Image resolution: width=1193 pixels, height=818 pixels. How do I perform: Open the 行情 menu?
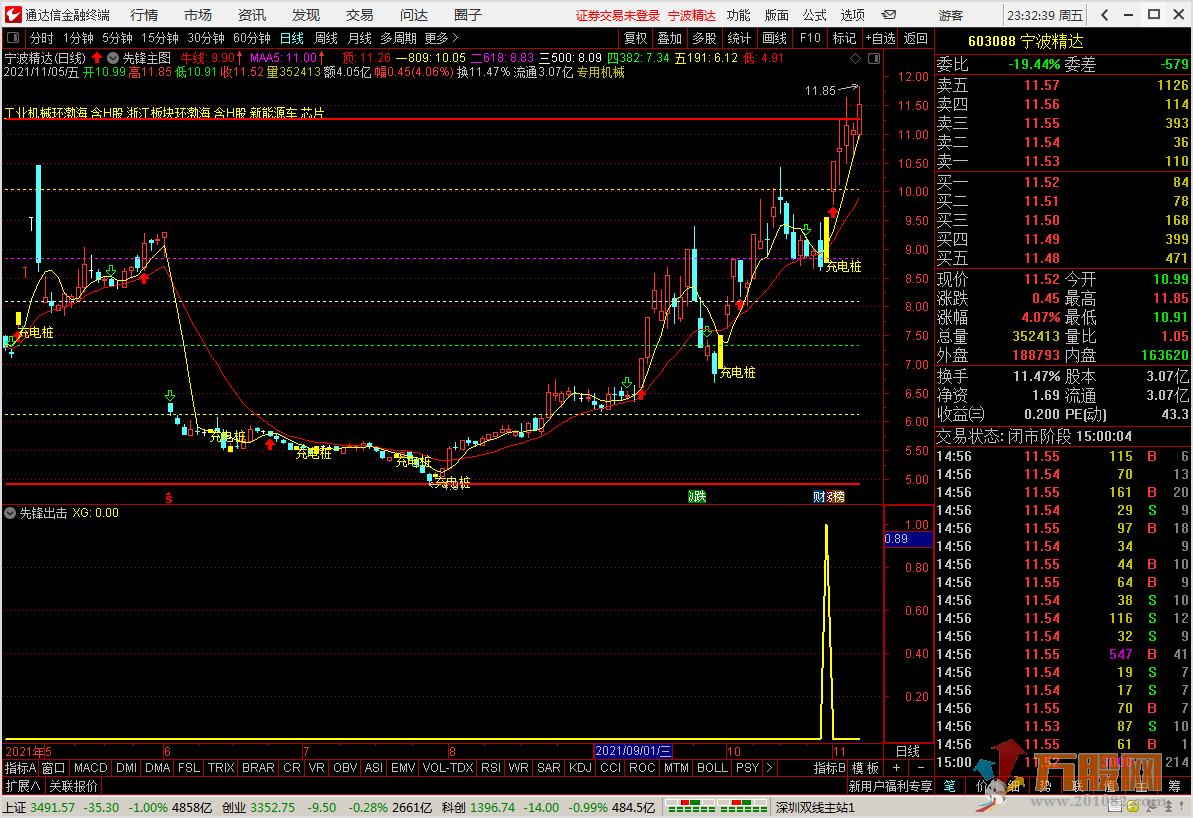144,15
